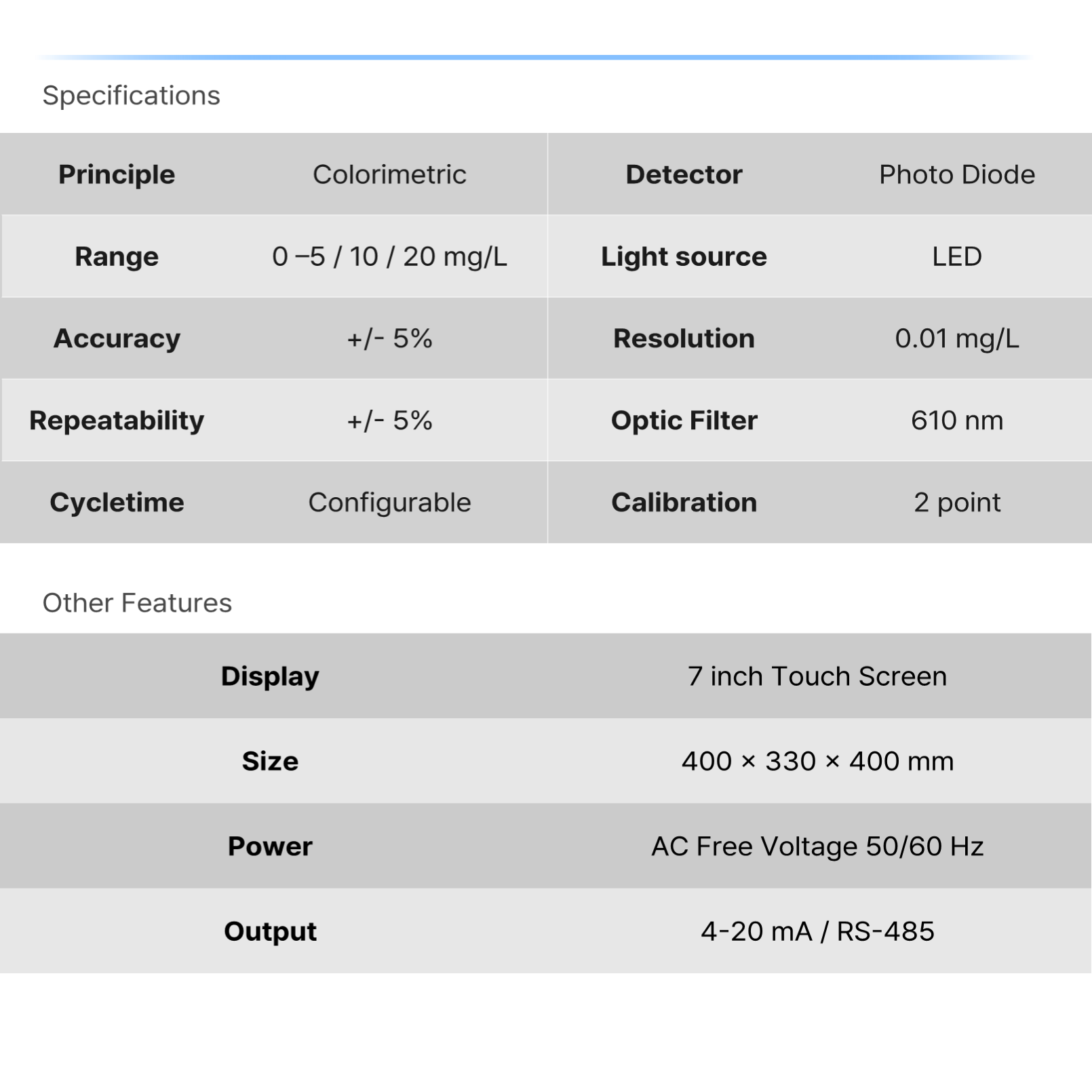The width and height of the screenshot is (1092, 1092).
Task: Click the Other Features heading
Action: 137,603
